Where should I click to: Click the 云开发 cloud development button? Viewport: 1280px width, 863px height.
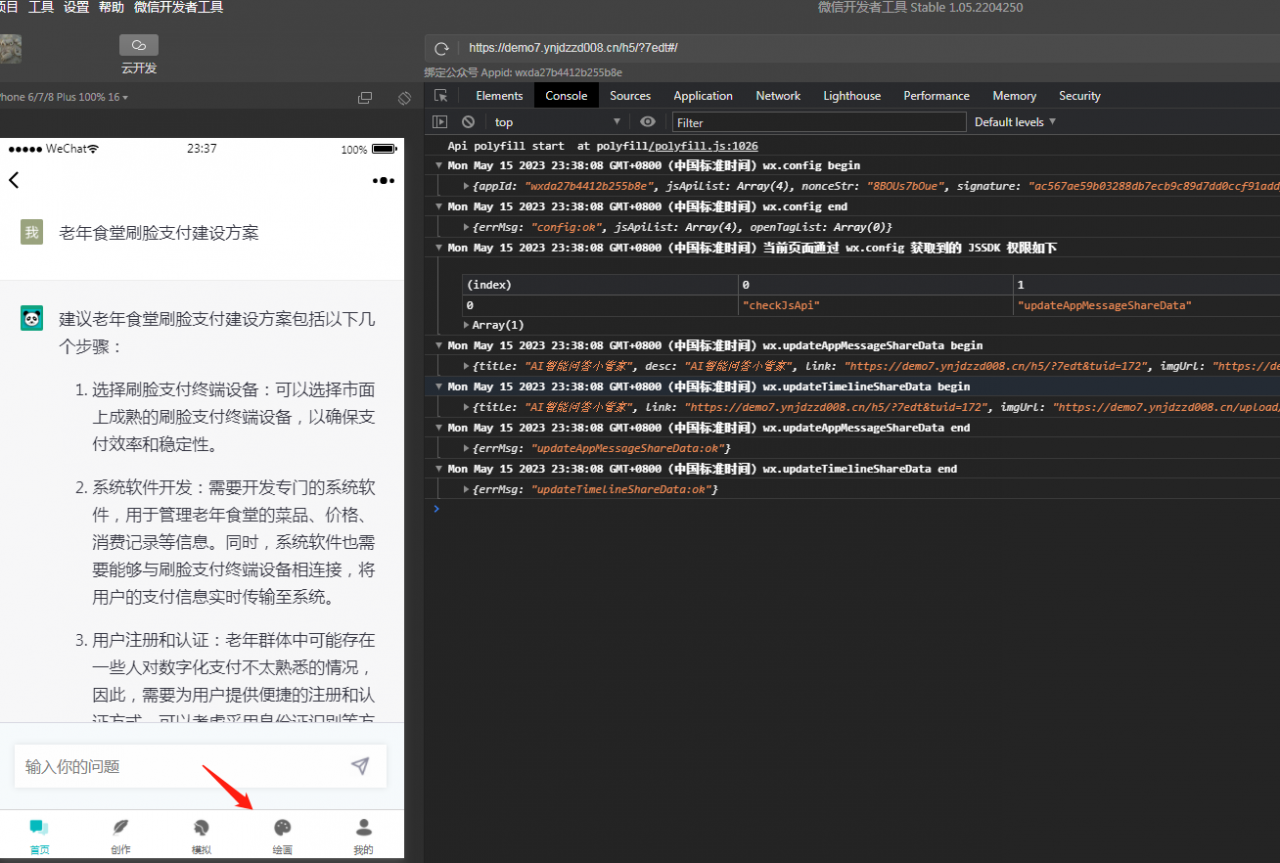[138, 46]
